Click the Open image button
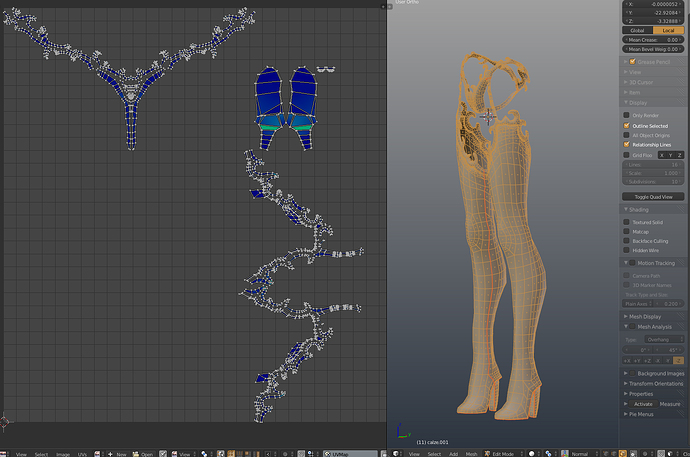This screenshot has width=690, height=457. (x=143, y=454)
